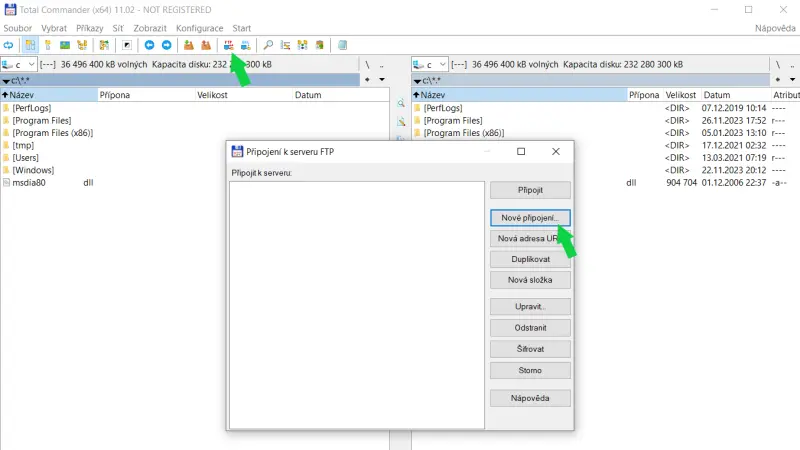This screenshot has width=800, height=450.
Task: Click the empty FTP server connections list
Action: [x=357, y=305]
